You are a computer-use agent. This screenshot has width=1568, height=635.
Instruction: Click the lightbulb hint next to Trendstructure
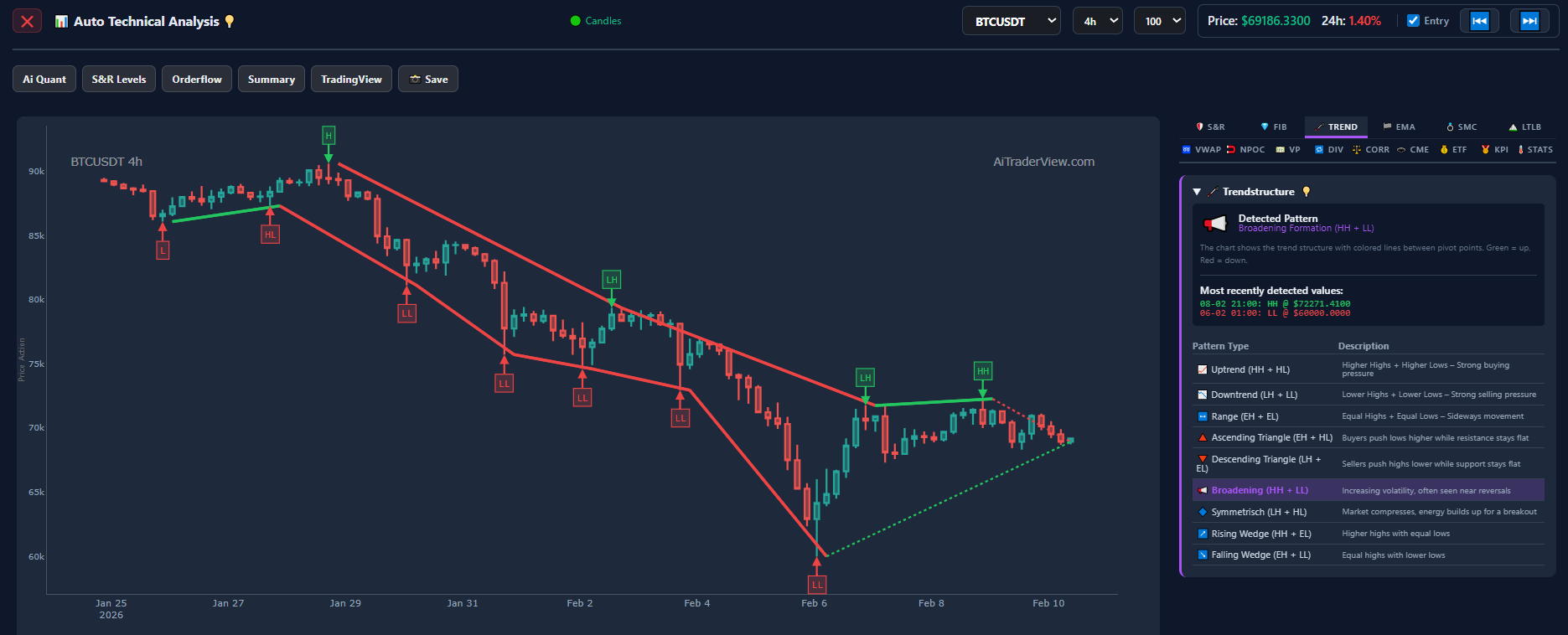1306,192
